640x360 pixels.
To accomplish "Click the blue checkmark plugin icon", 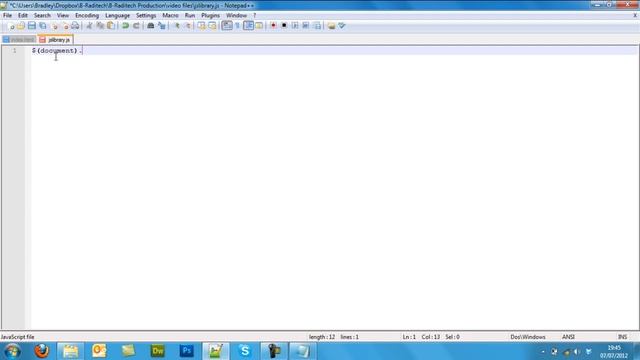I will [342, 26].
